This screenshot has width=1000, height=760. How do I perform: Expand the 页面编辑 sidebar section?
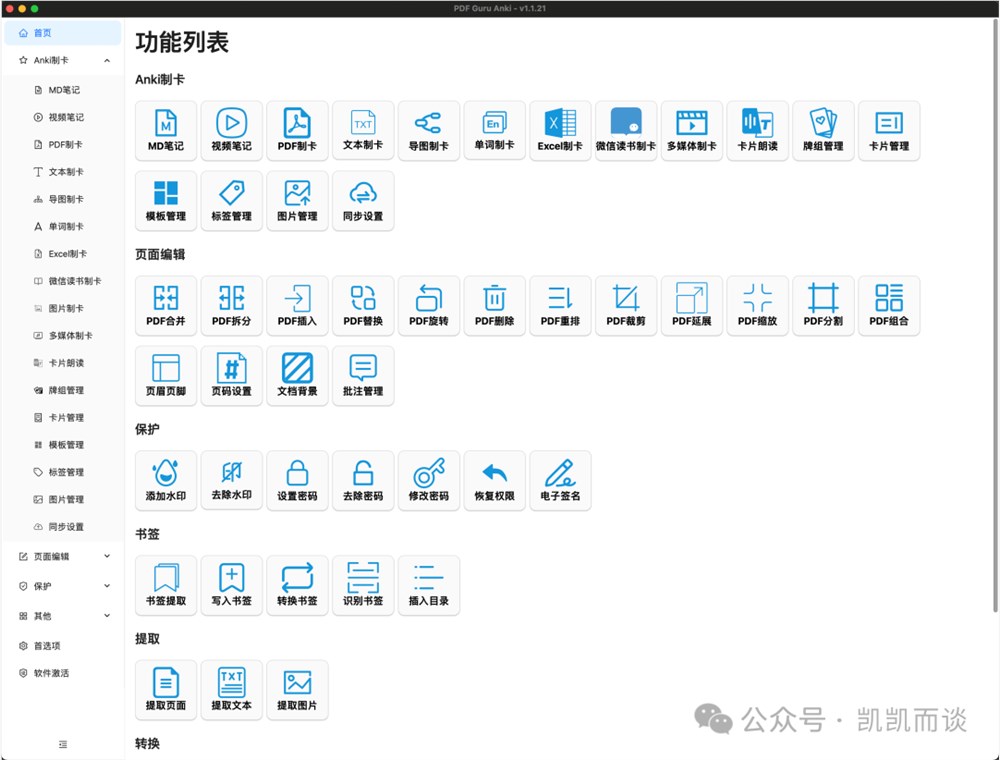[x=62, y=556]
